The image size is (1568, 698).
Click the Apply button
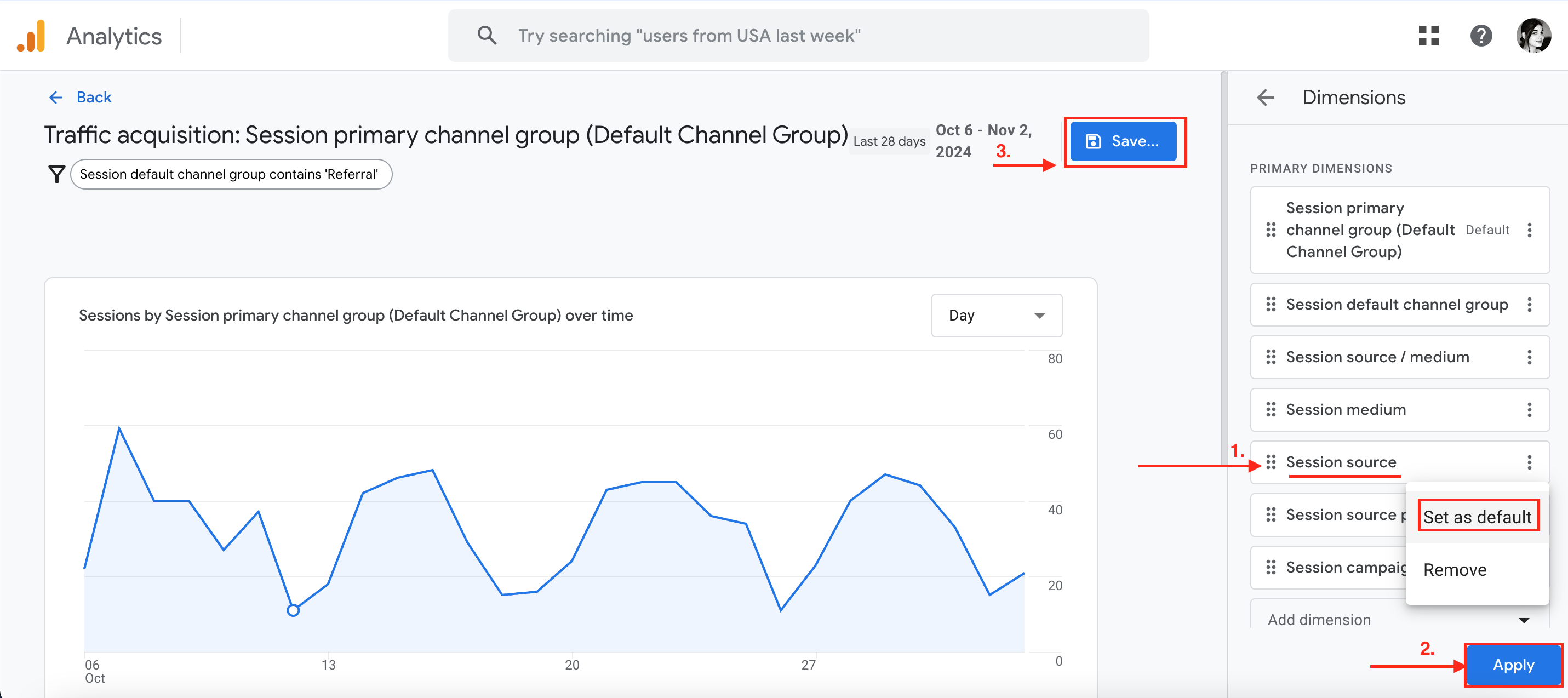pyautogui.click(x=1513, y=665)
